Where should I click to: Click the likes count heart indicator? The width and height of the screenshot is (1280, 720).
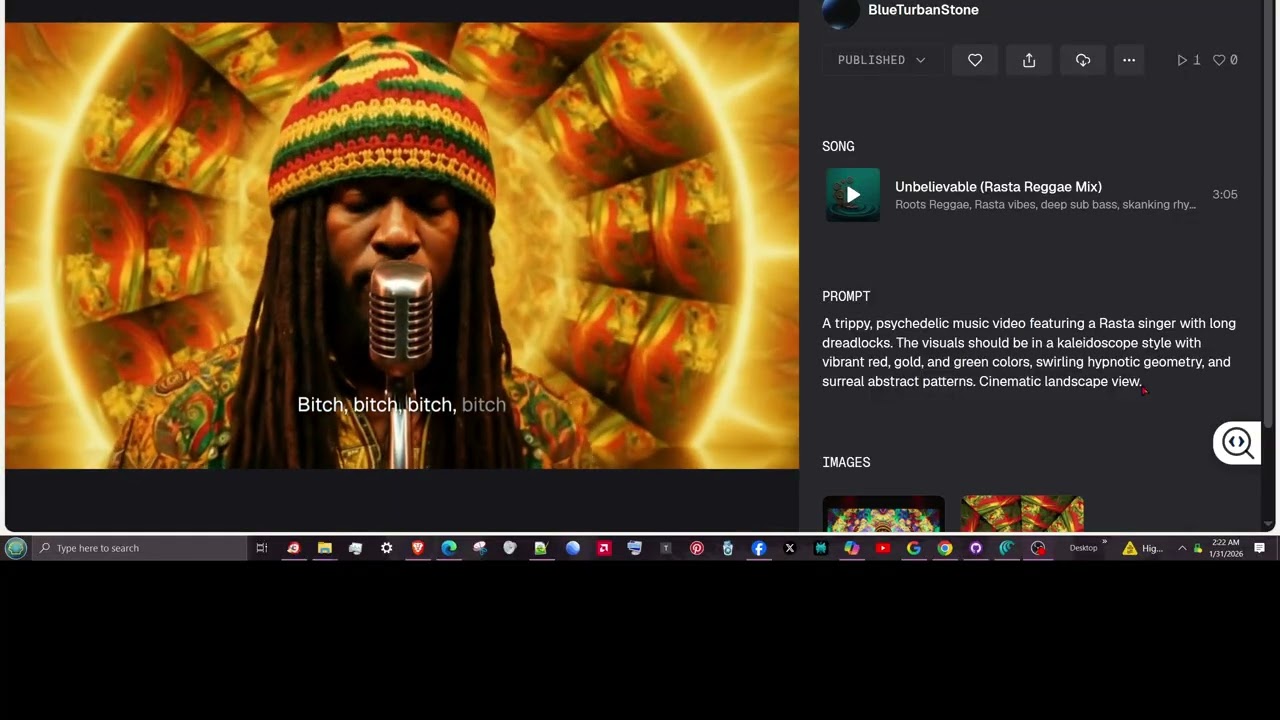point(1225,60)
